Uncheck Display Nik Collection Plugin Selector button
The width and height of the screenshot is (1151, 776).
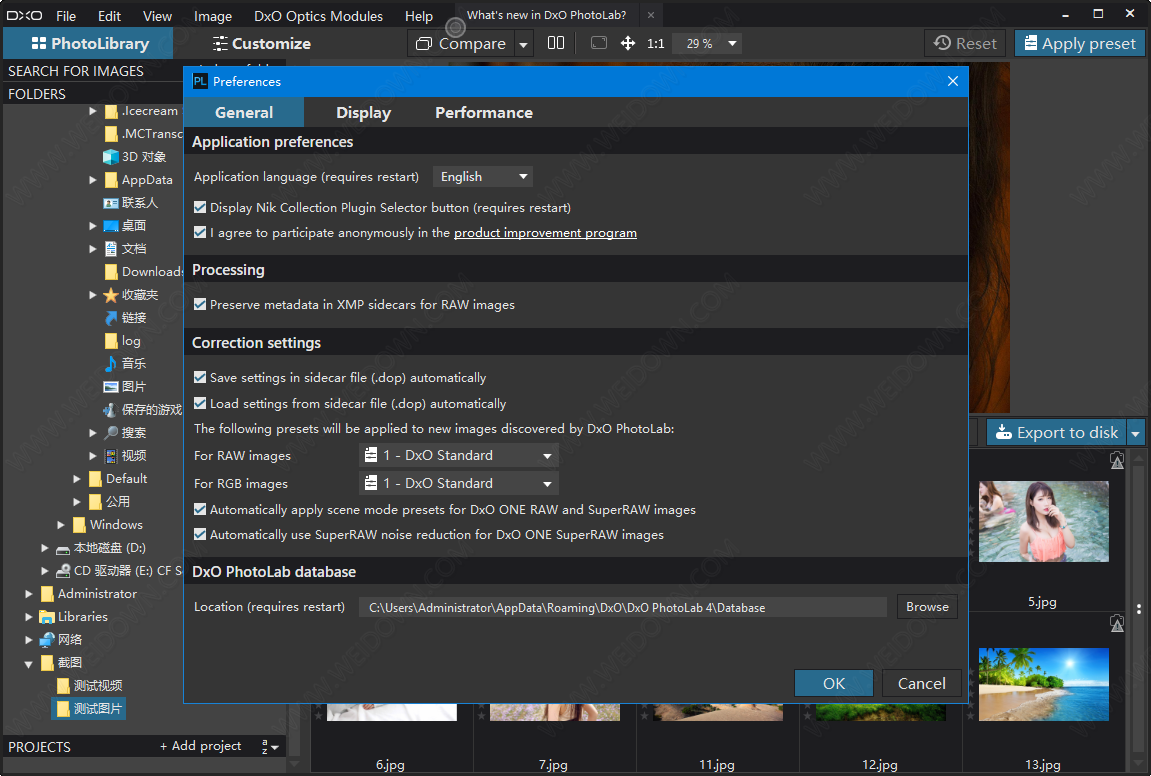(x=200, y=208)
